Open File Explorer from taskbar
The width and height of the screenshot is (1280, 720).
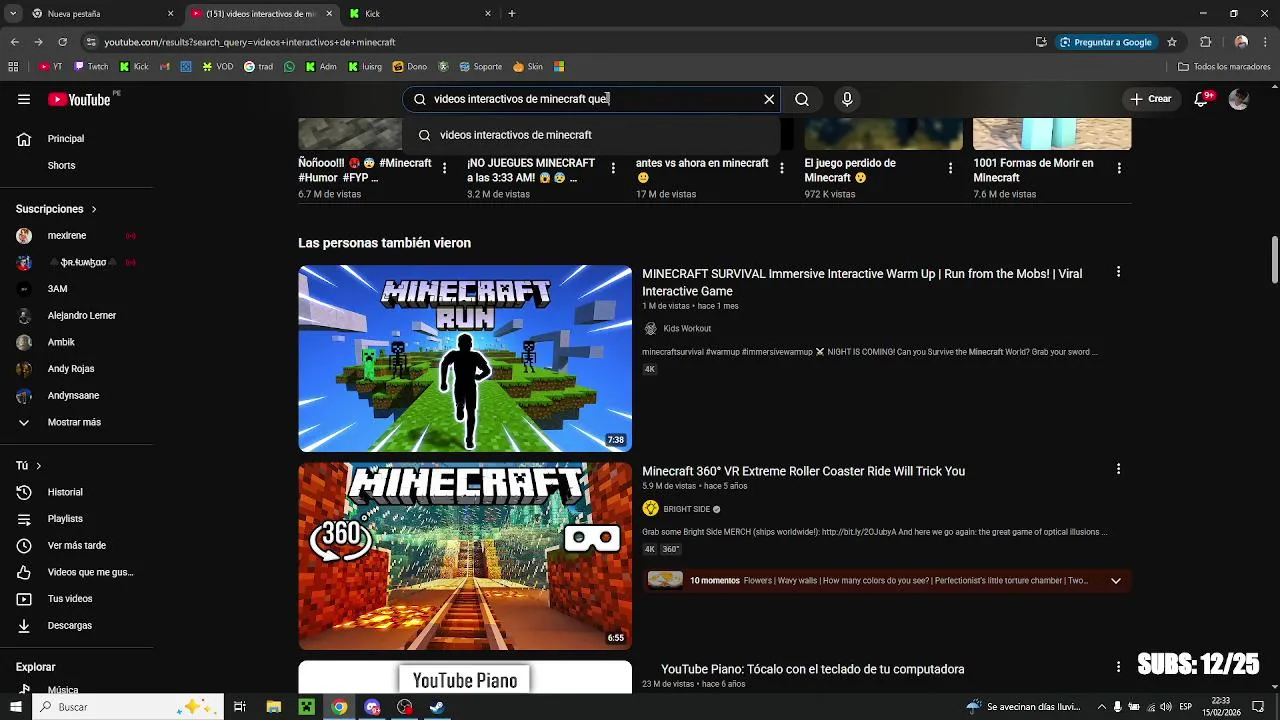tap(274, 707)
